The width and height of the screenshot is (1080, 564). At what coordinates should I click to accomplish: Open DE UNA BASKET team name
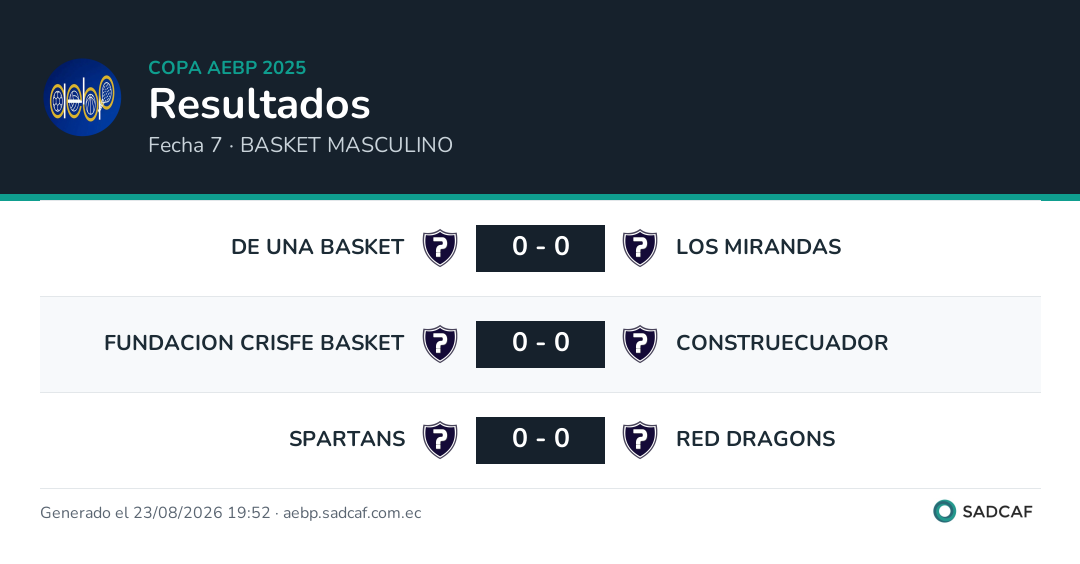[318, 247]
